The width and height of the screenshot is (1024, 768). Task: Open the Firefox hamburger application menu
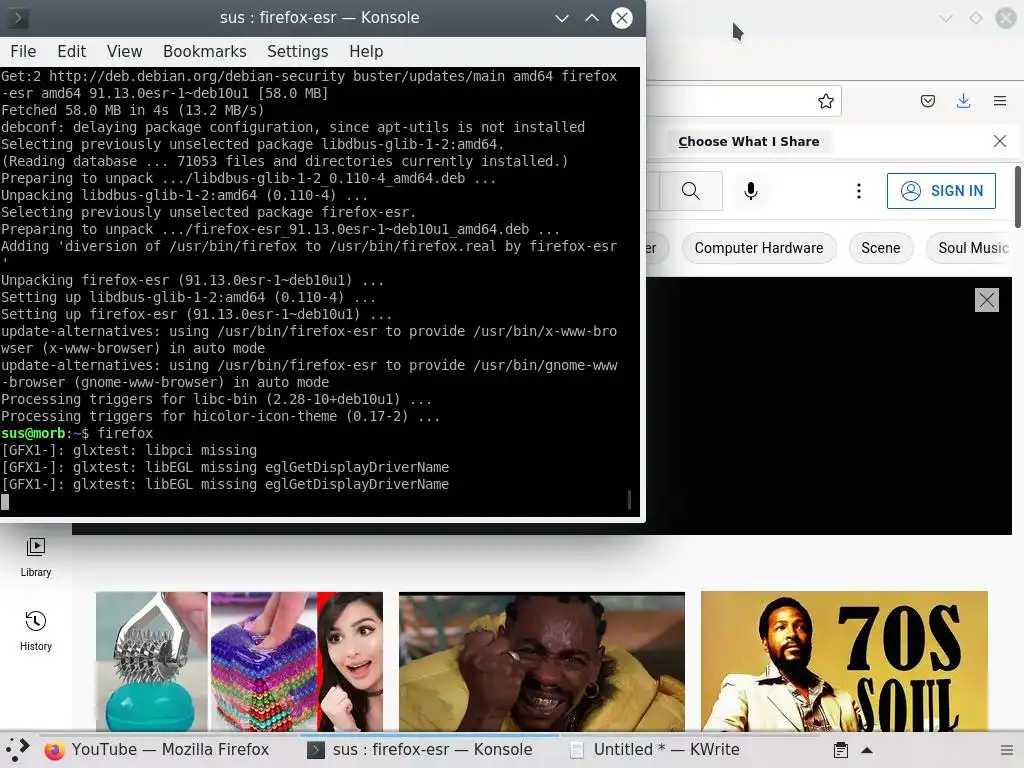click(999, 101)
